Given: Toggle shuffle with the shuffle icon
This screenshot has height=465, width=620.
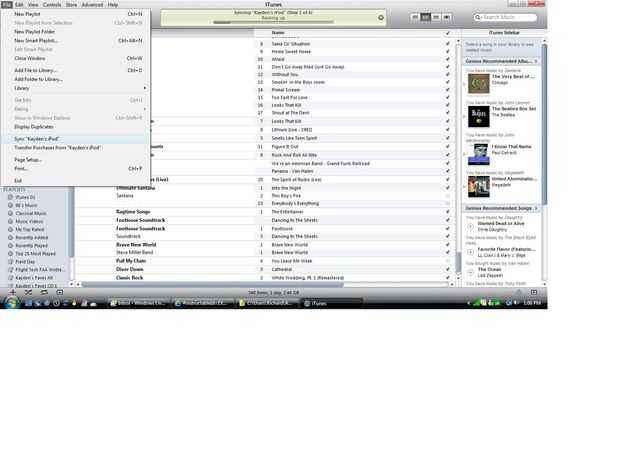Looking at the screenshot, I should [x=28, y=292].
